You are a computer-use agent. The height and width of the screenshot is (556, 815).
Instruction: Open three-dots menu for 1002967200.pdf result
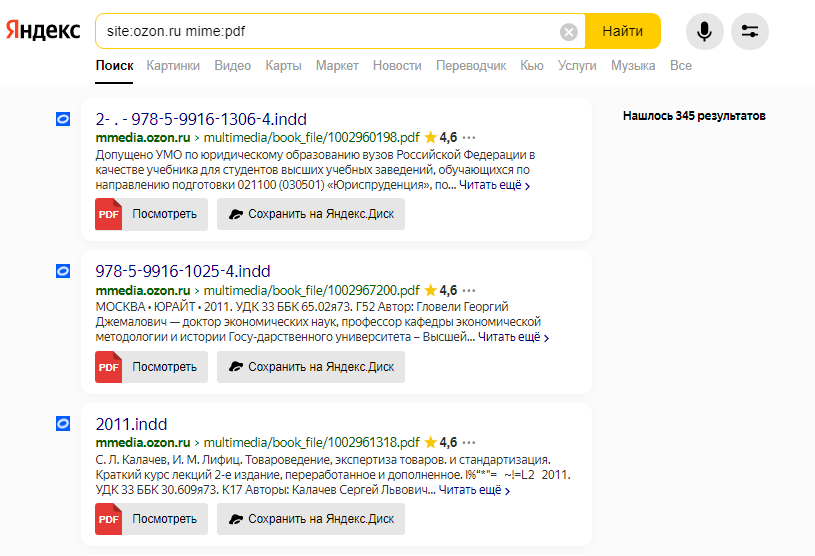pos(469,290)
